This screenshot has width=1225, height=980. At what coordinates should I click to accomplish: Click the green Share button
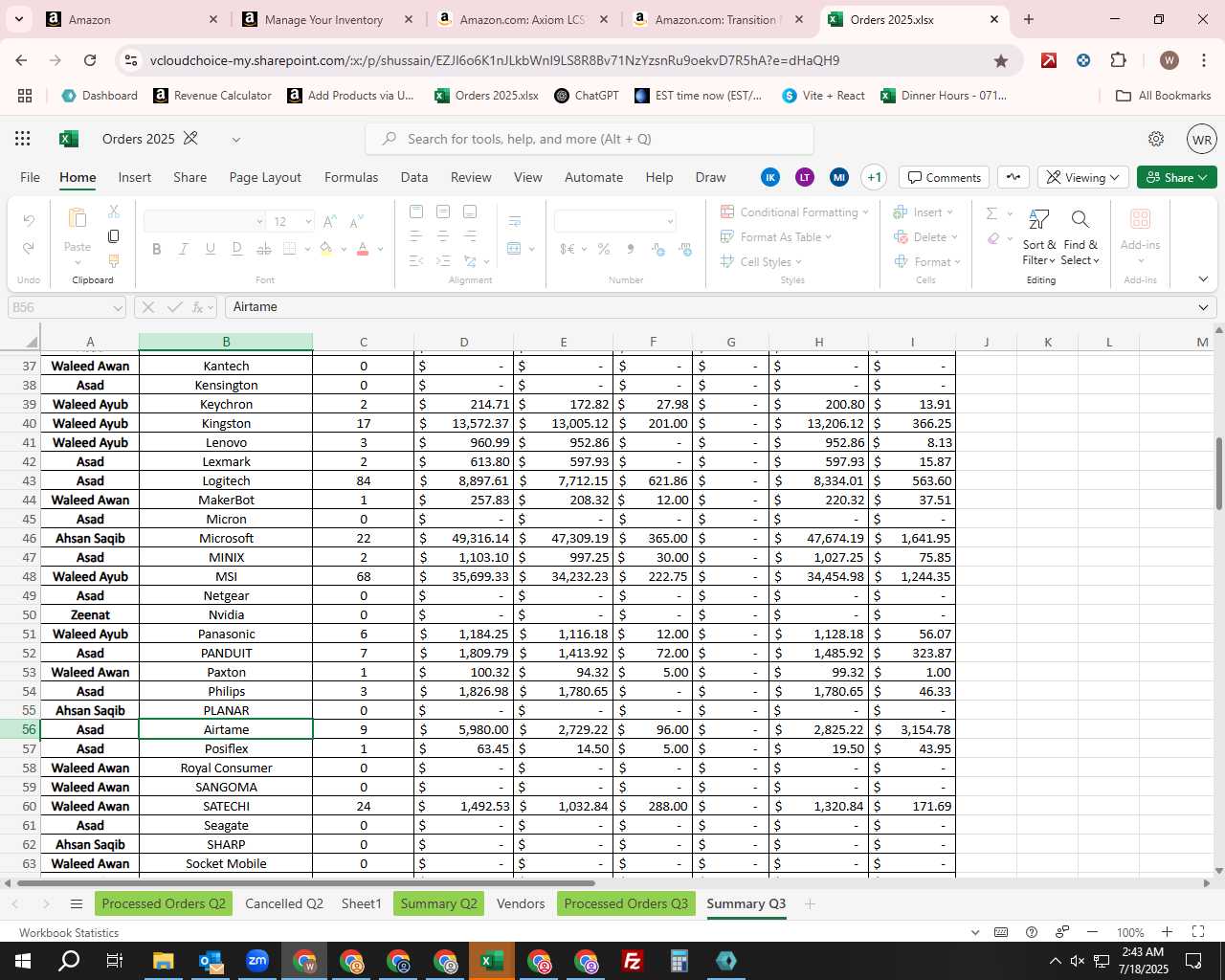1177,177
